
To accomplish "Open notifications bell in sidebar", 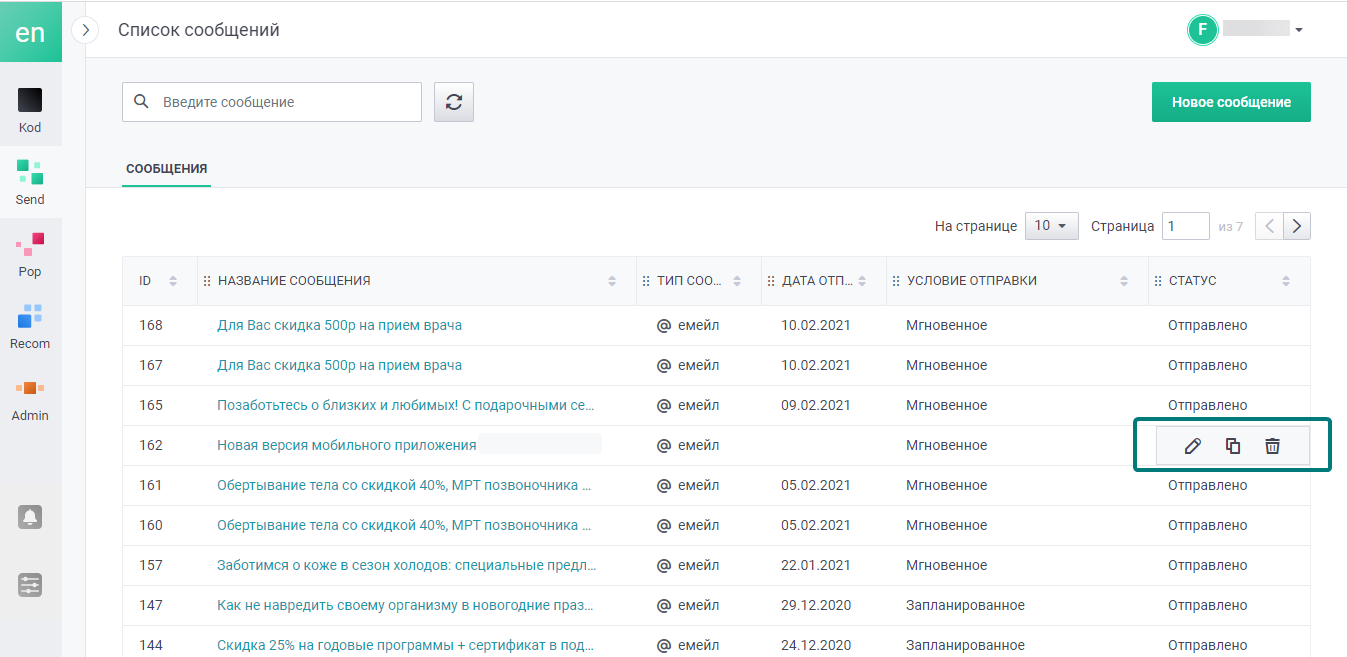I will (30, 517).
